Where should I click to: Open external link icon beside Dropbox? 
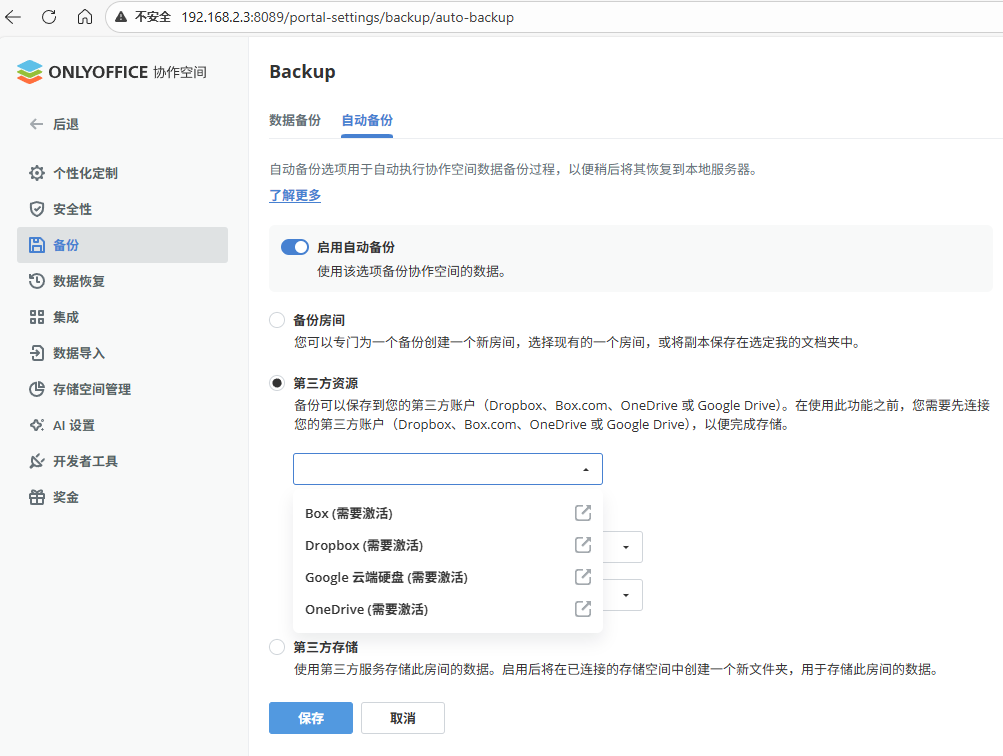[582, 545]
